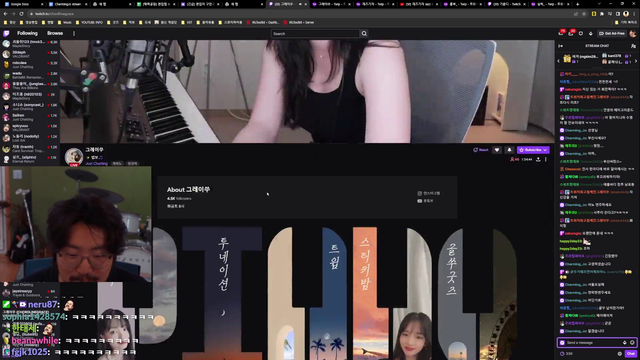This screenshot has height=360, width=640.
Task: Click the Subscribe button
Action: pyautogui.click(x=533, y=150)
